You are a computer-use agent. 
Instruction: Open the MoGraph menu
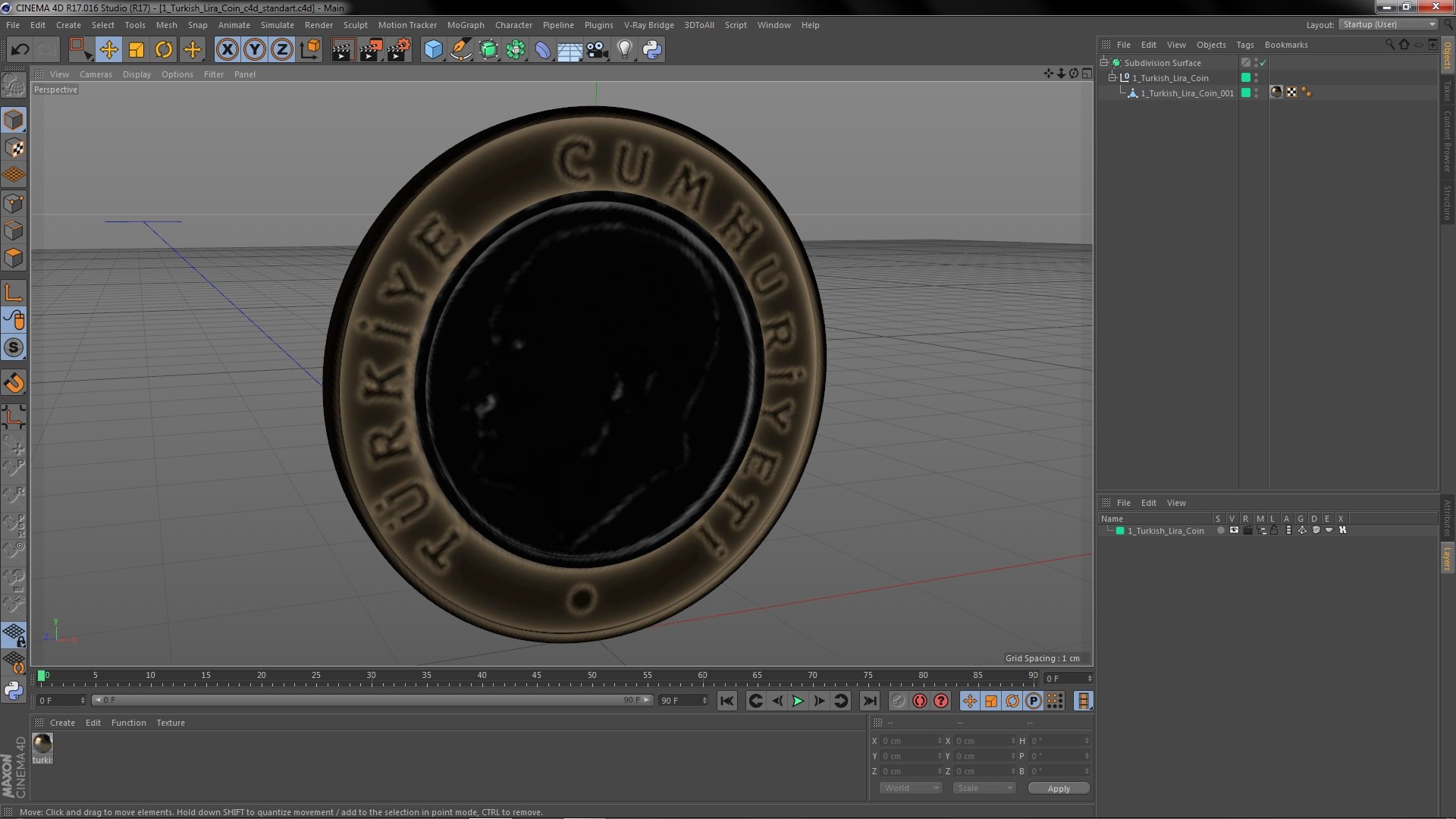(466, 25)
